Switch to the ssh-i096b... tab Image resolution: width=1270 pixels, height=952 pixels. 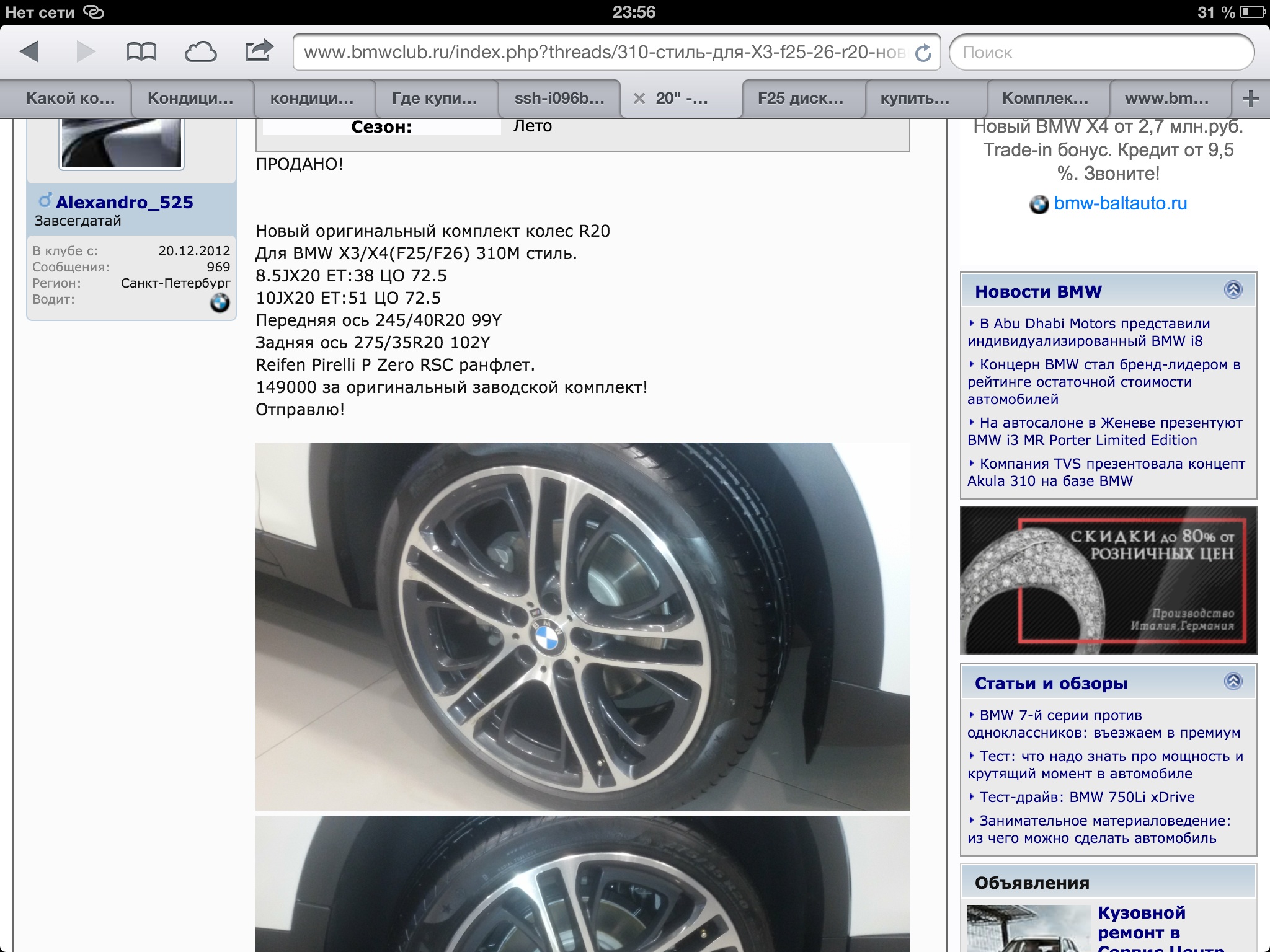(x=559, y=99)
